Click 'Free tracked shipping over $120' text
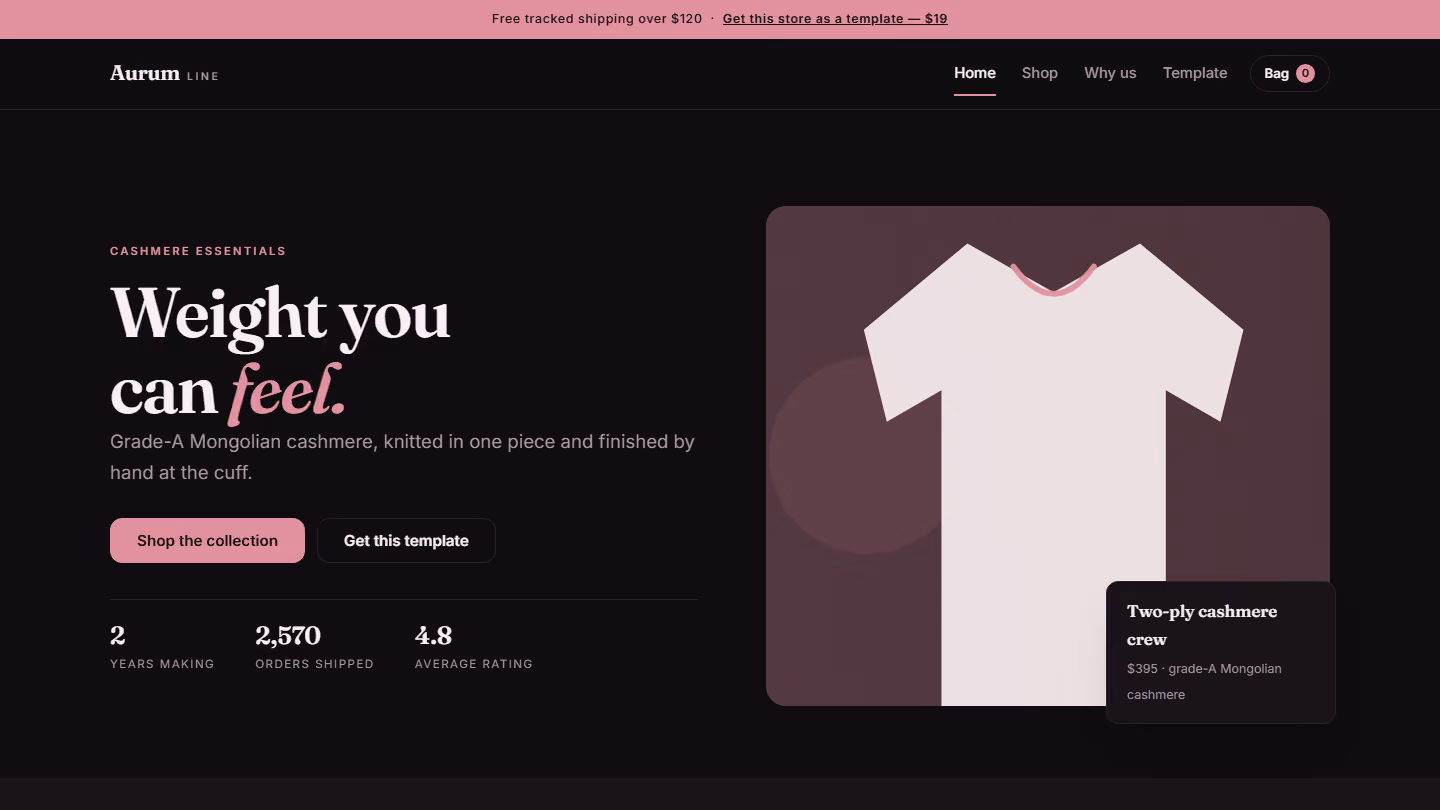This screenshot has height=810, width=1440. click(597, 19)
